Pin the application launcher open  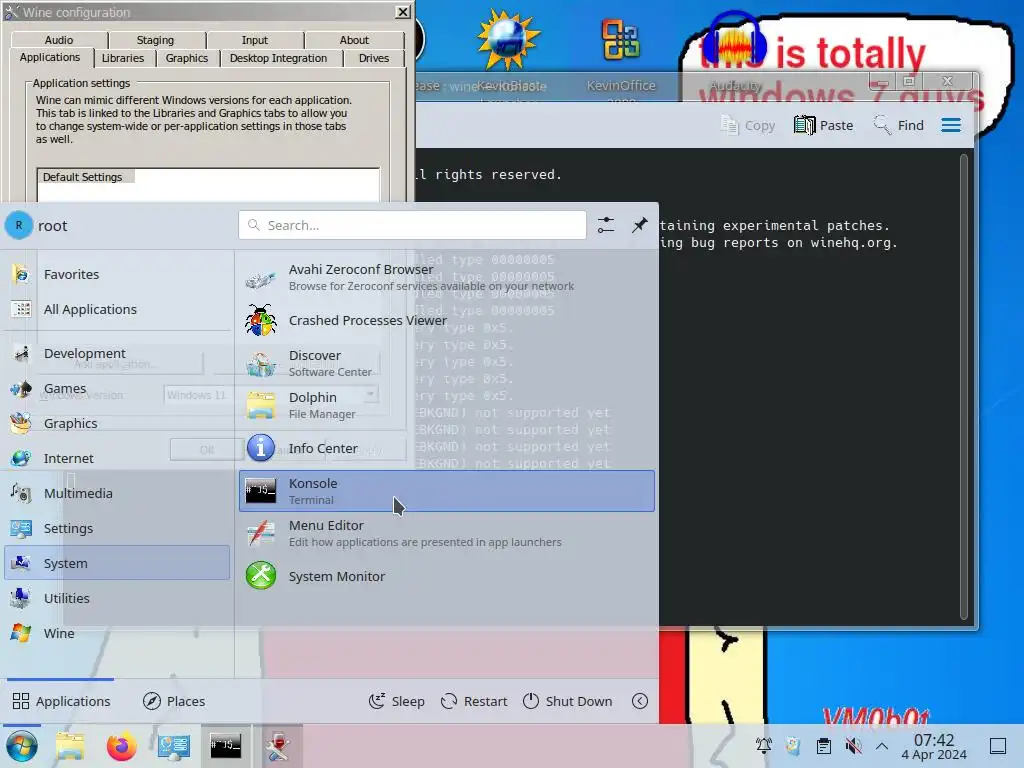click(x=639, y=225)
